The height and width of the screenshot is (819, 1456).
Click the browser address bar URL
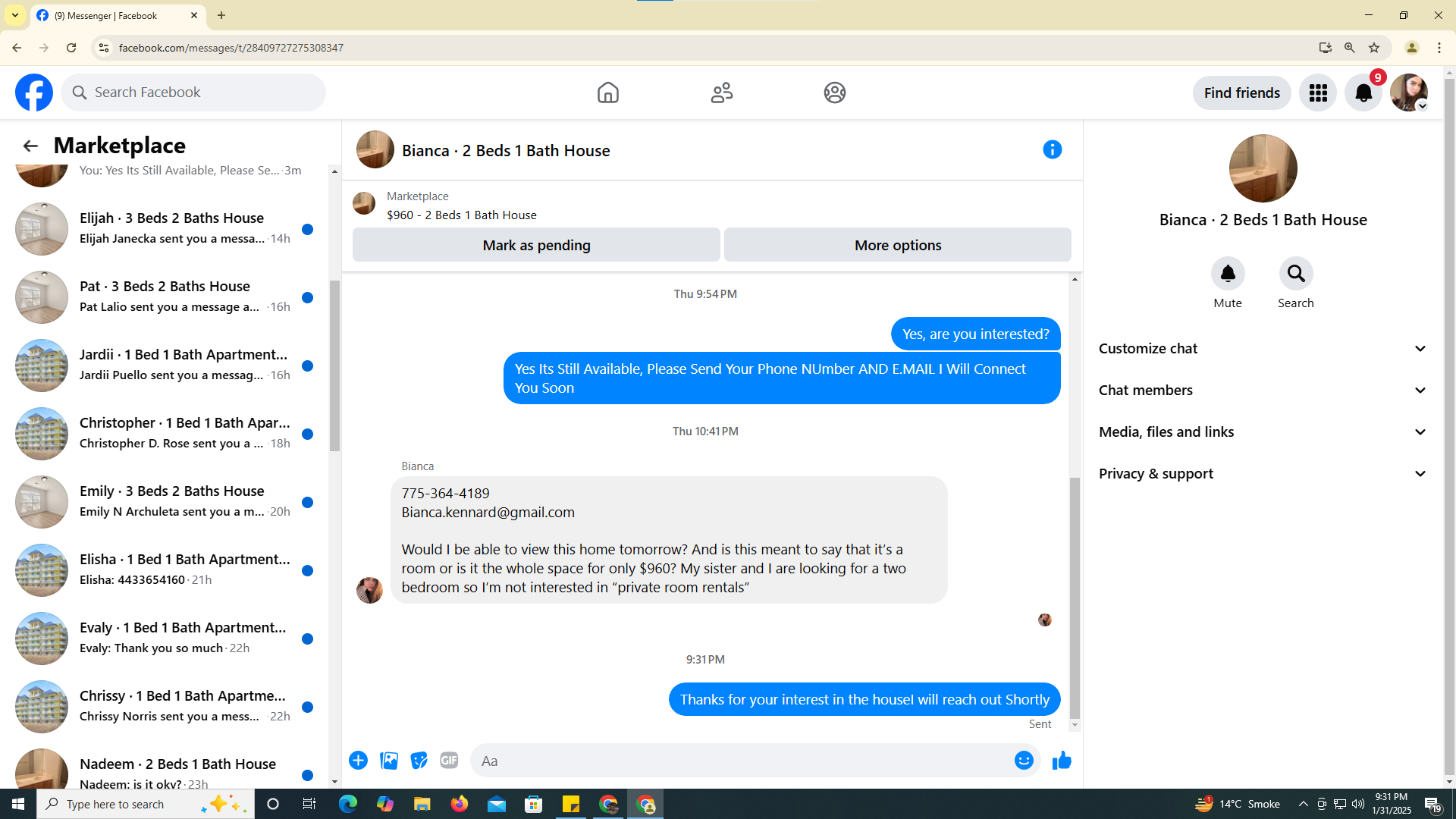[231, 48]
